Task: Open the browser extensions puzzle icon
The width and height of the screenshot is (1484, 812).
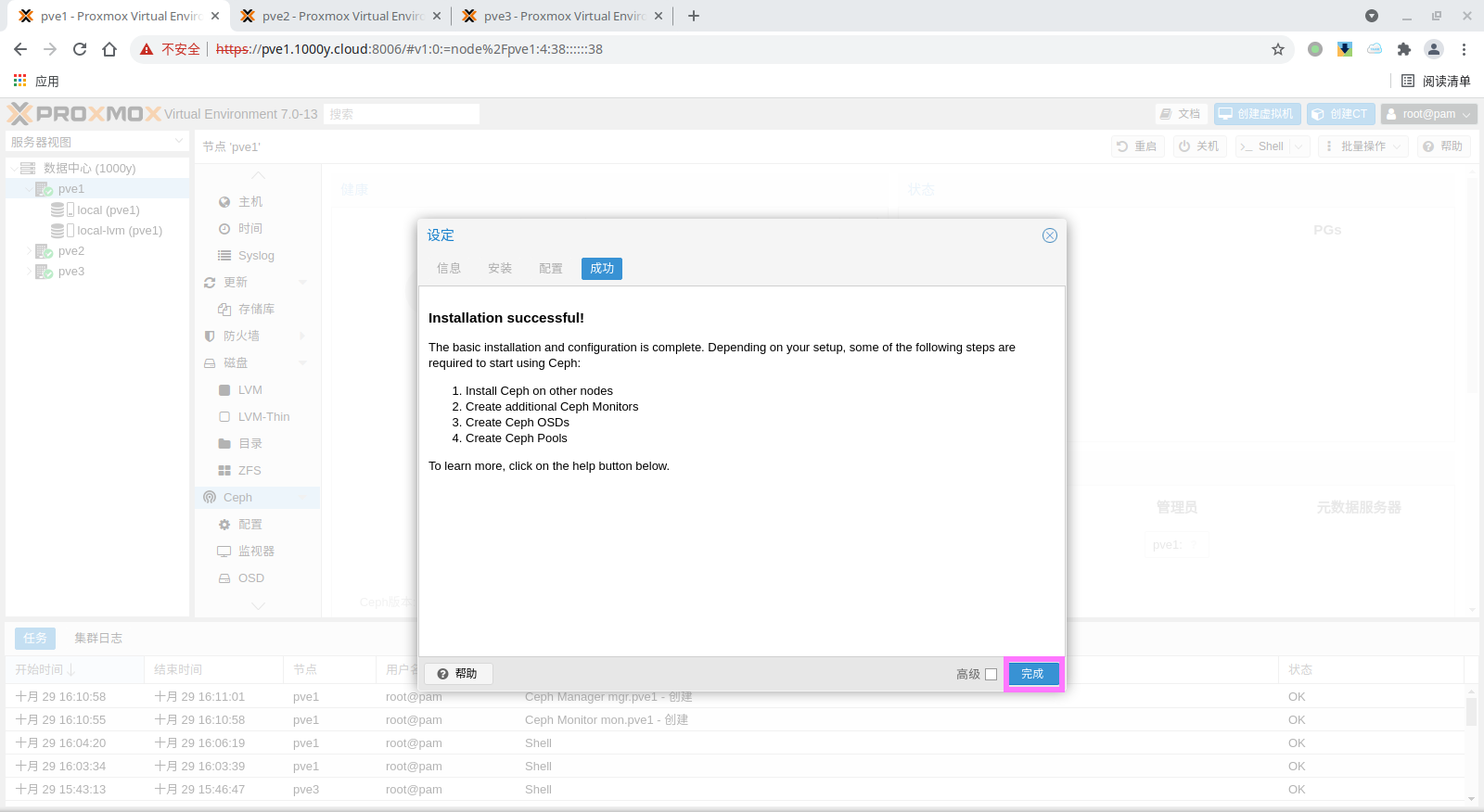Action: (x=1403, y=49)
